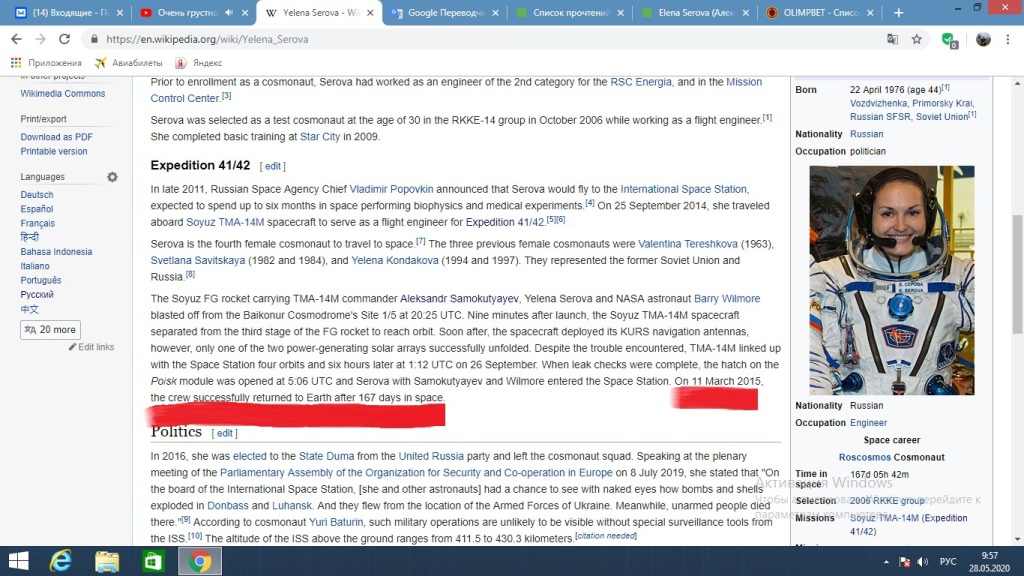1024x576 pixels.
Task: Open the Приложения apps shortcut
Action: (46, 63)
